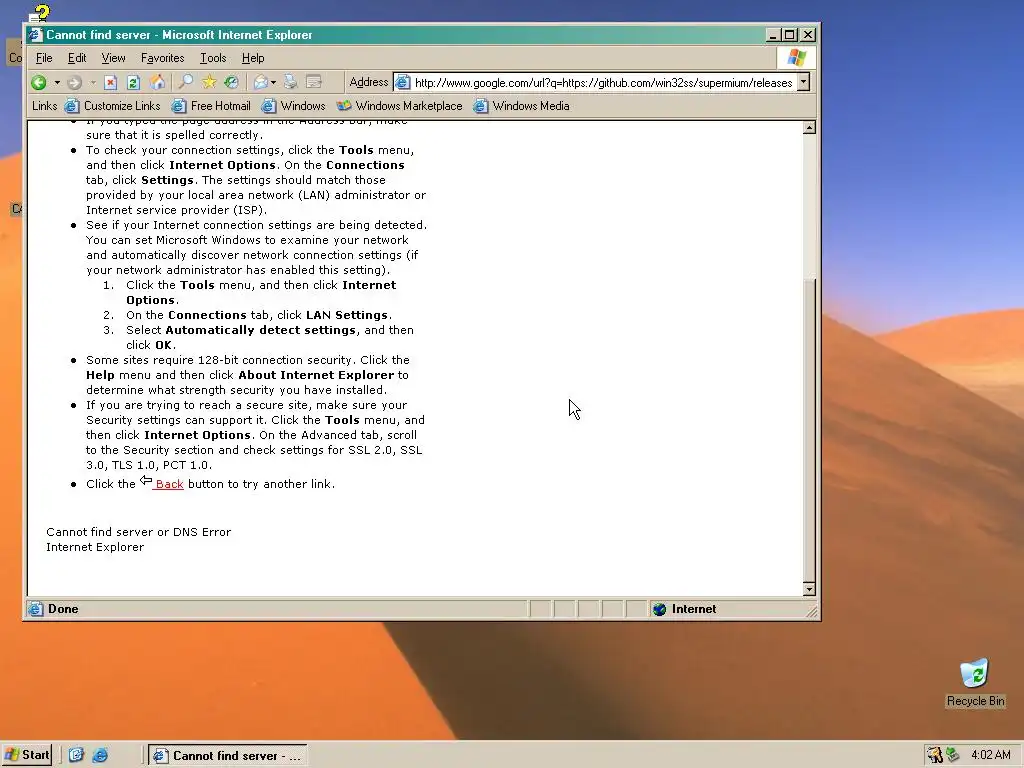Click the greyed-out Forward arrow button
Image resolution: width=1024 pixels, height=768 pixels.
tap(74, 82)
